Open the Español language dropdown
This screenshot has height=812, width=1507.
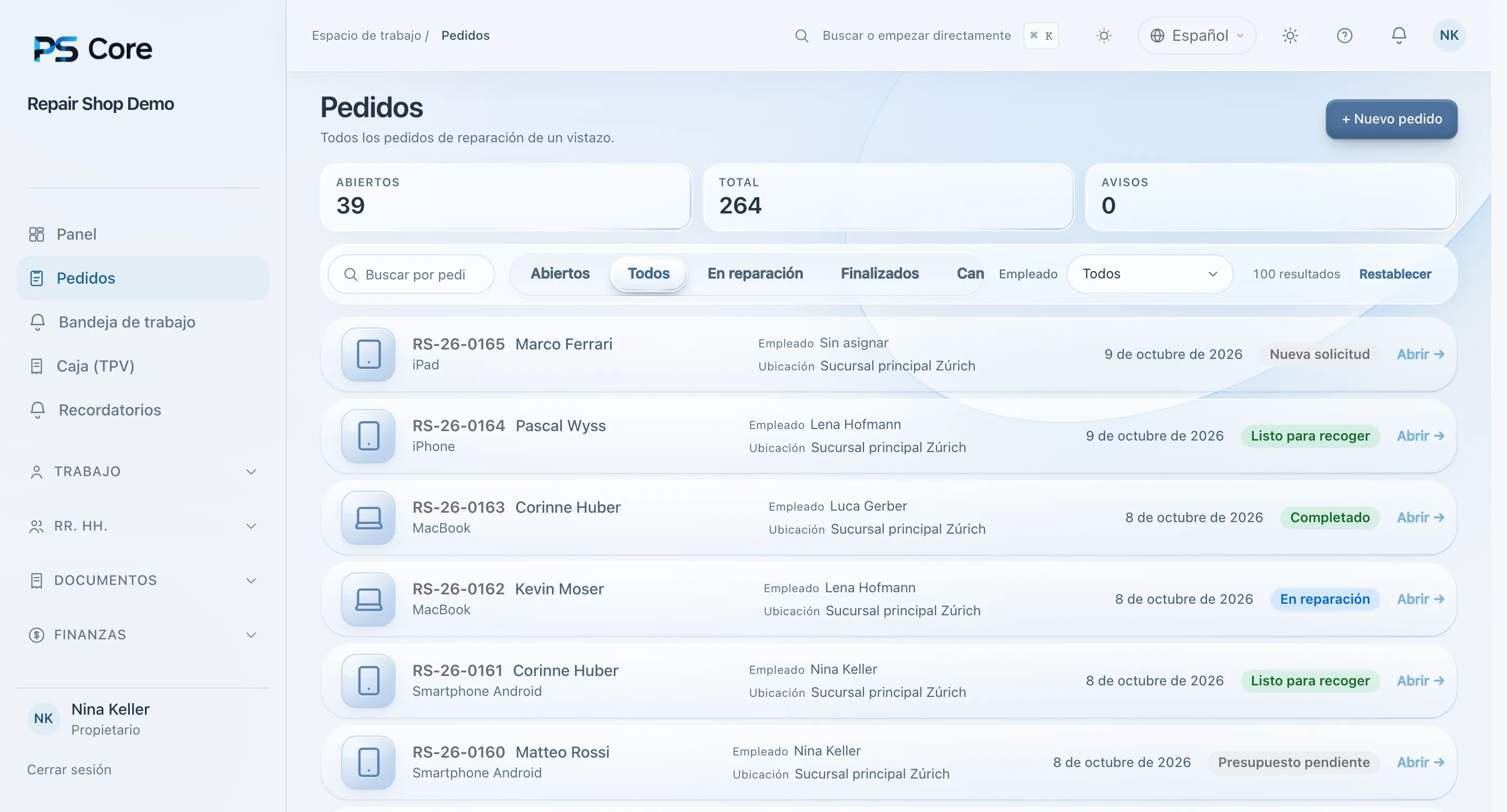pyautogui.click(x=1196, y=36)
